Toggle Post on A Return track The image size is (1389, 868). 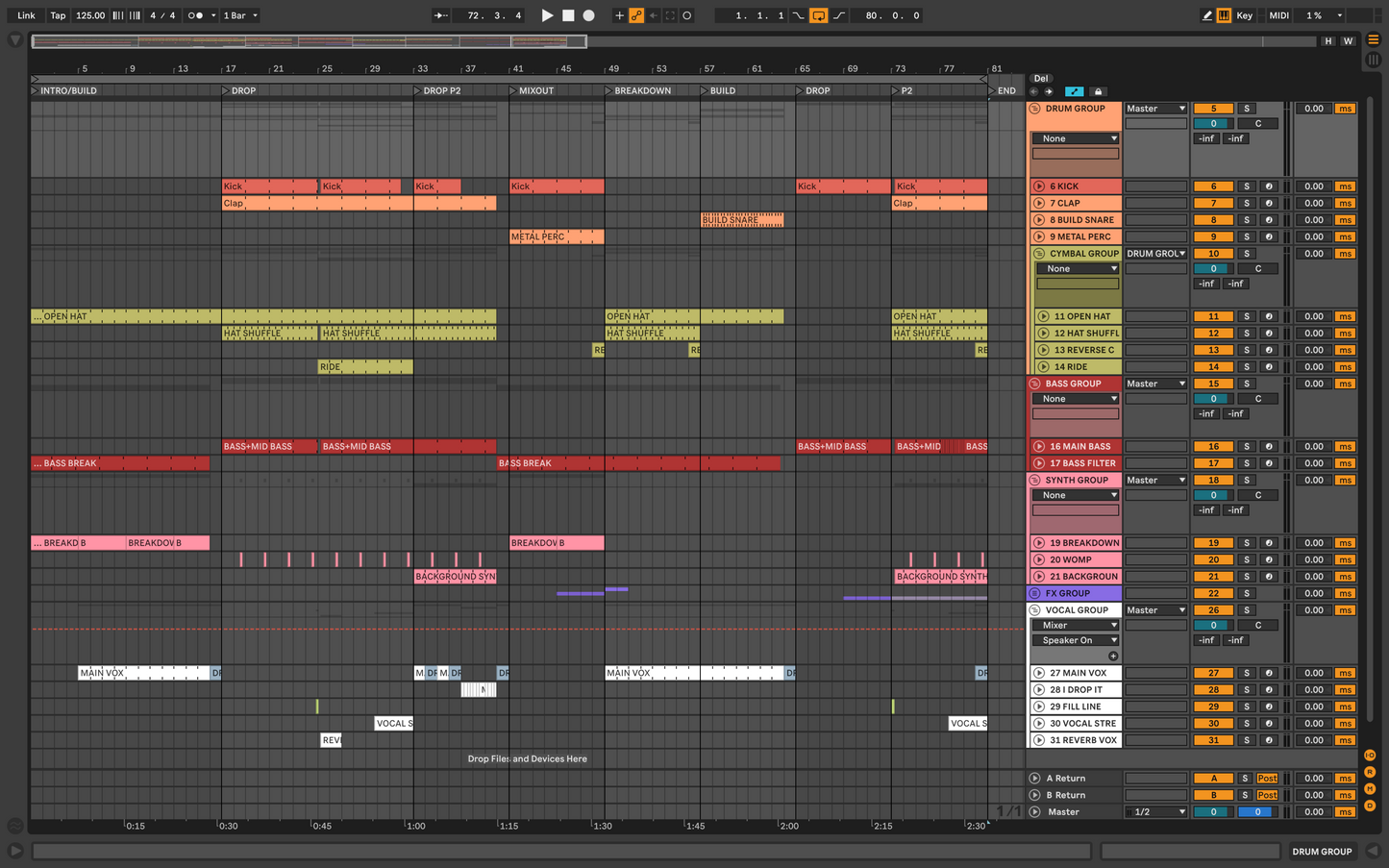[x=1267, y=779]
